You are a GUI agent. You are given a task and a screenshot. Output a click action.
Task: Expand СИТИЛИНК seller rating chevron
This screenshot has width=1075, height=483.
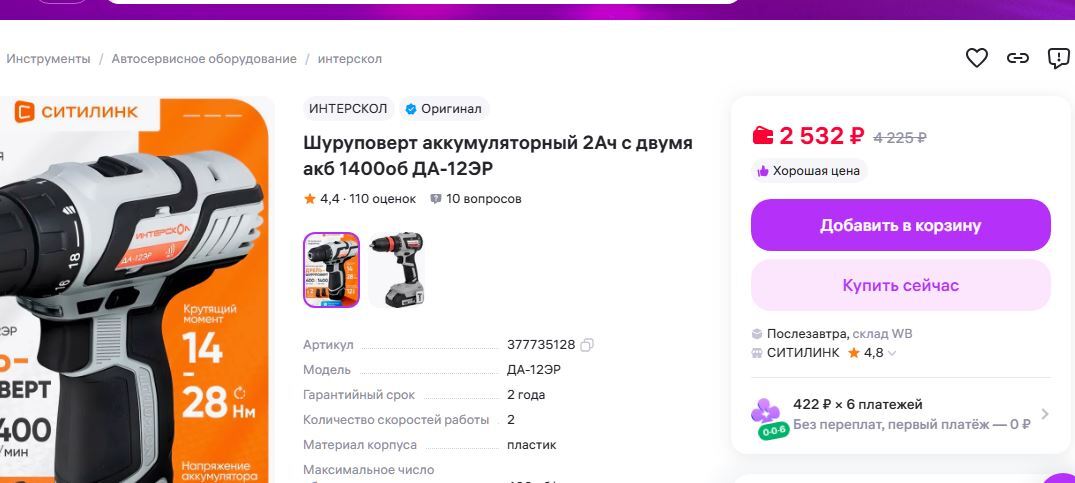891,354
